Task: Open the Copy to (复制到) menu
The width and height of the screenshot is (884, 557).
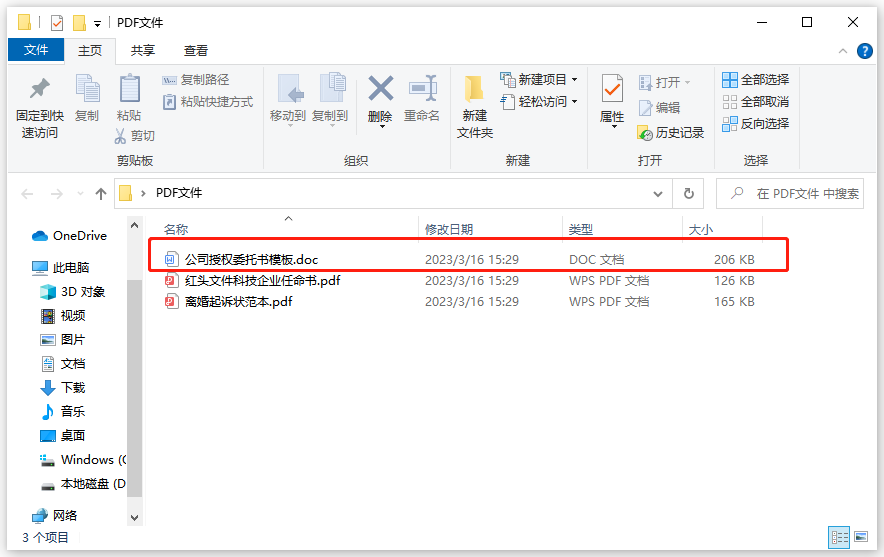Action: [330, 100]
